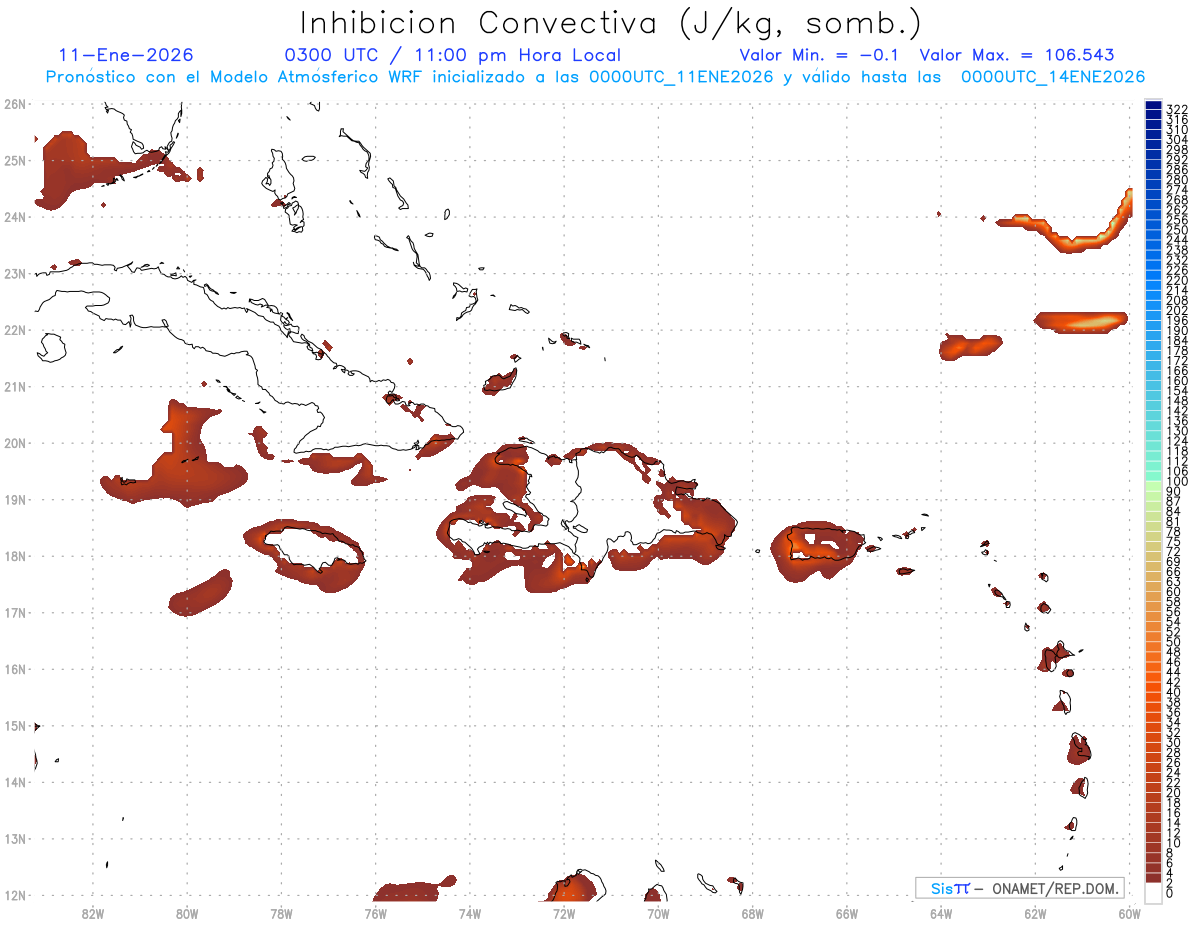Click the 74W longitude label
This screenshot has width=1200, height=927.
(469, 913)
